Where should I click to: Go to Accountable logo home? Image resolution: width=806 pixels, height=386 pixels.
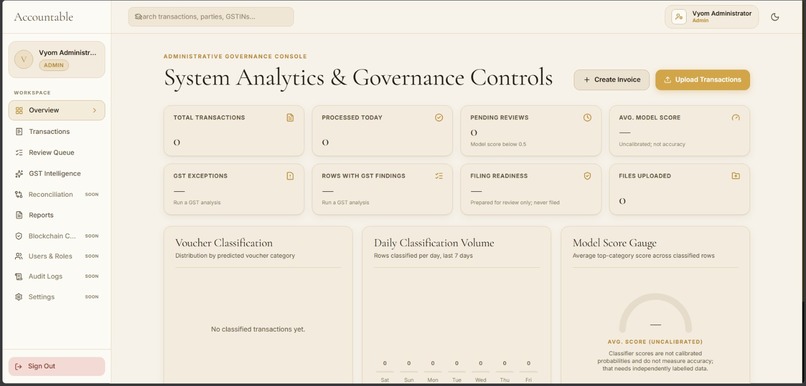[44, 17]
